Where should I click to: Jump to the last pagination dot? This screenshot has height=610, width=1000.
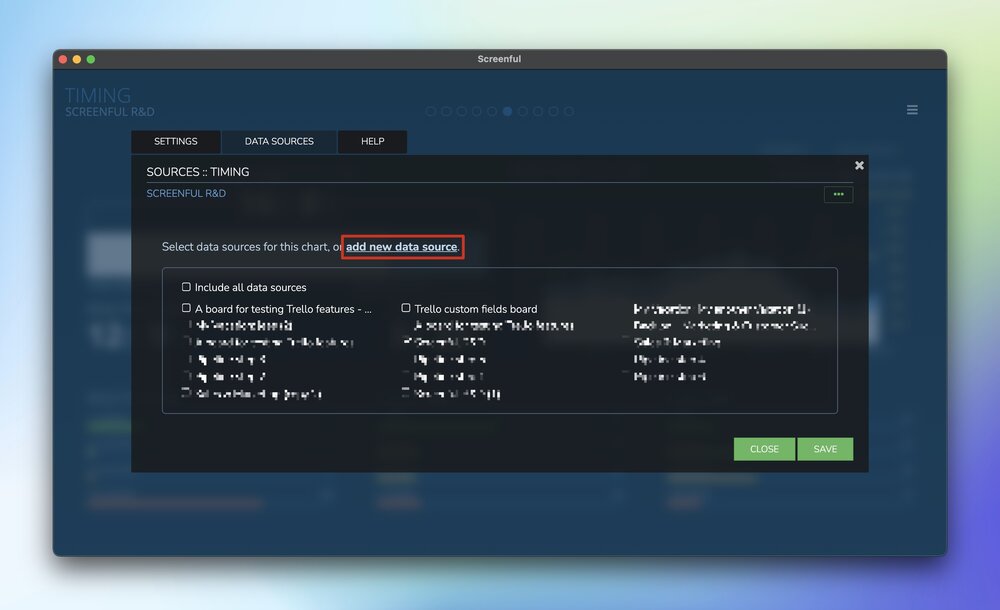(568, 111)
